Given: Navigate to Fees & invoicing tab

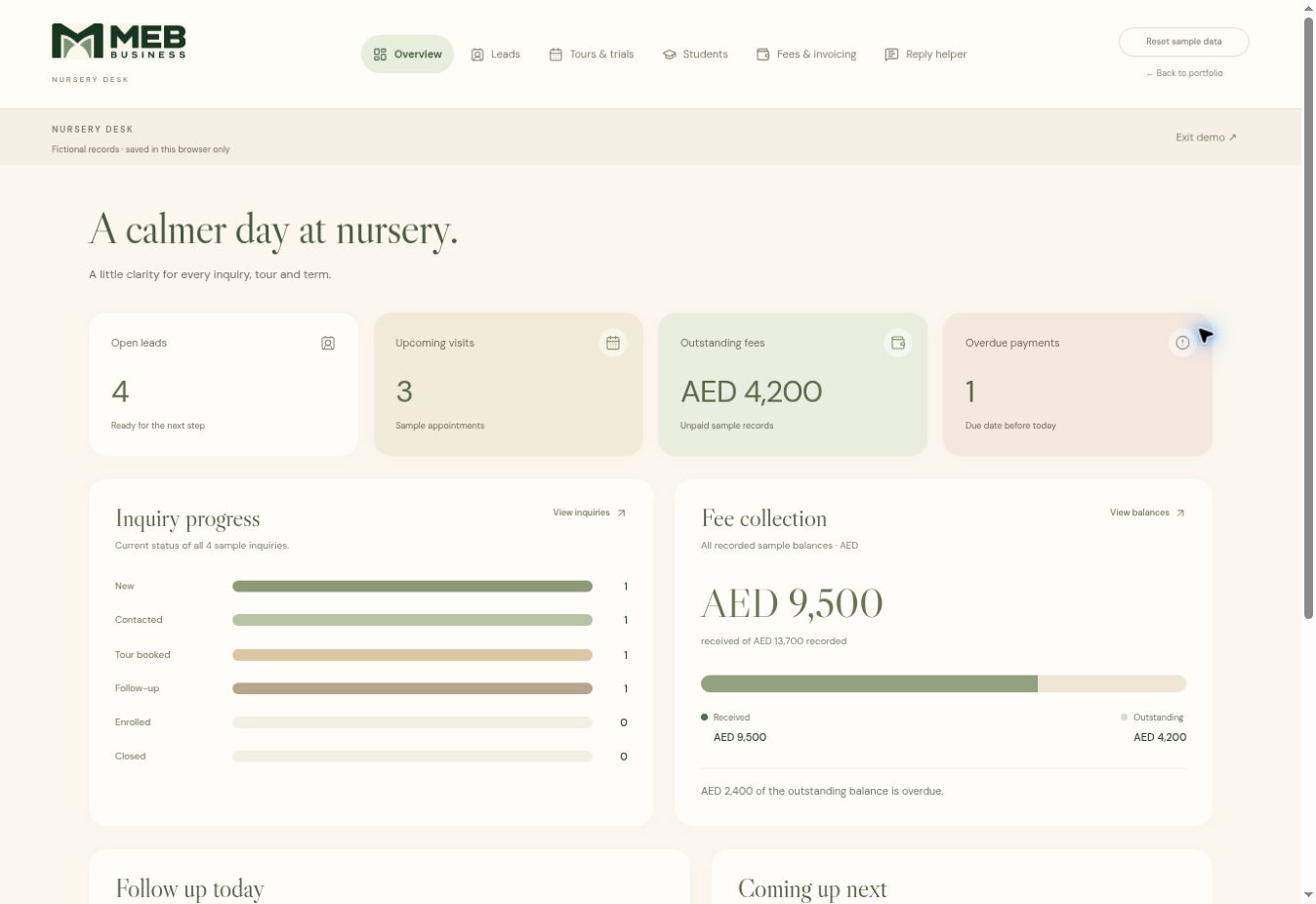Looking at the screenshot, I should click(x=806, y=55).
